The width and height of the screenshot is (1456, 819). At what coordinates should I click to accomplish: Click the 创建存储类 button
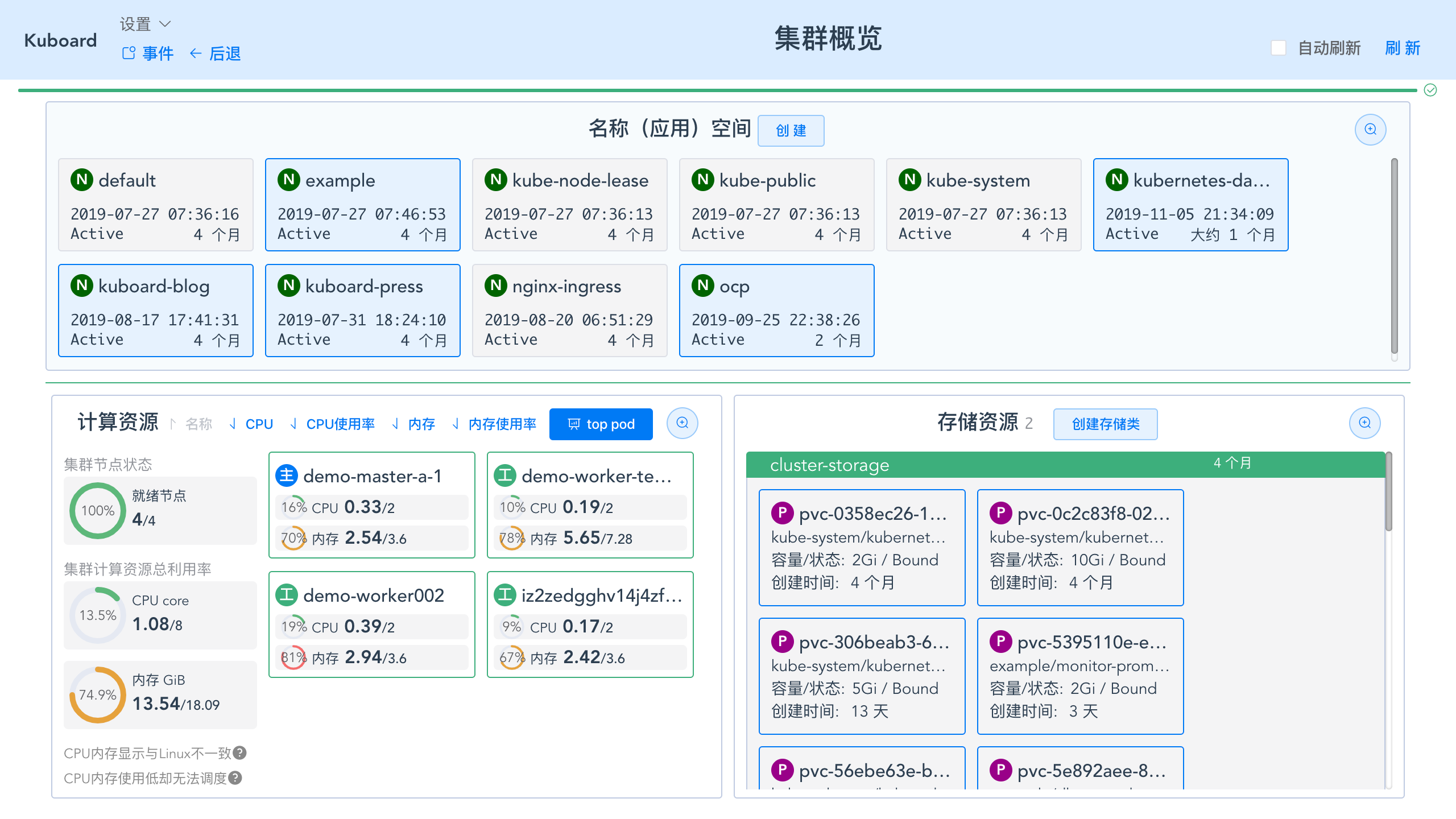pos(1105,424)
